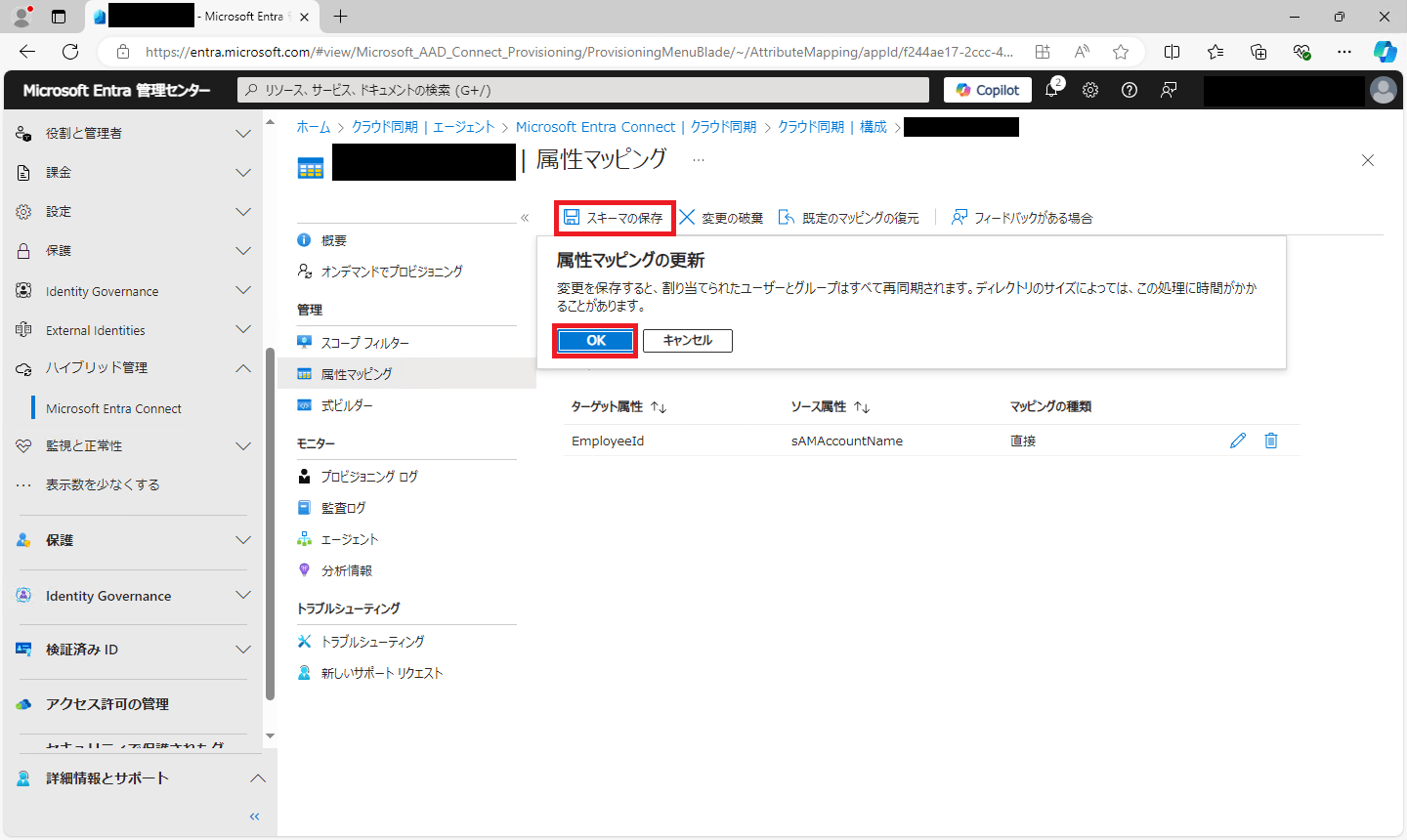Delete the EmployeeId mapping trash icon
Viewport: 1407px width, 840px height.
click(x=1271, y=441)
